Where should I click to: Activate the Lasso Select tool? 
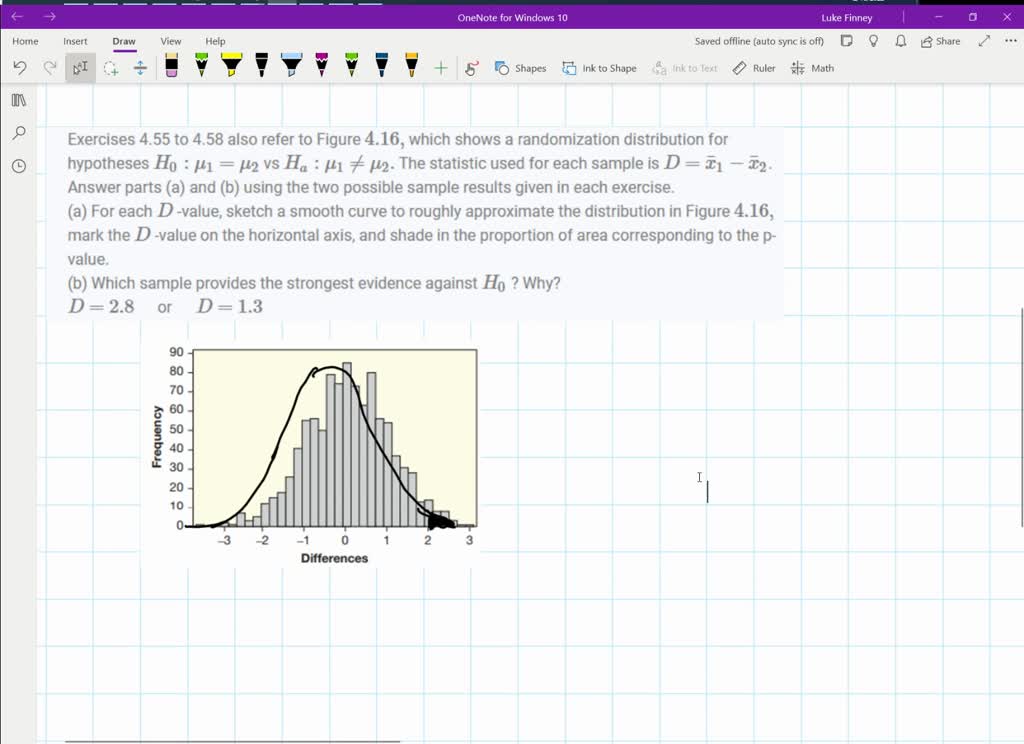coord(112,68)
